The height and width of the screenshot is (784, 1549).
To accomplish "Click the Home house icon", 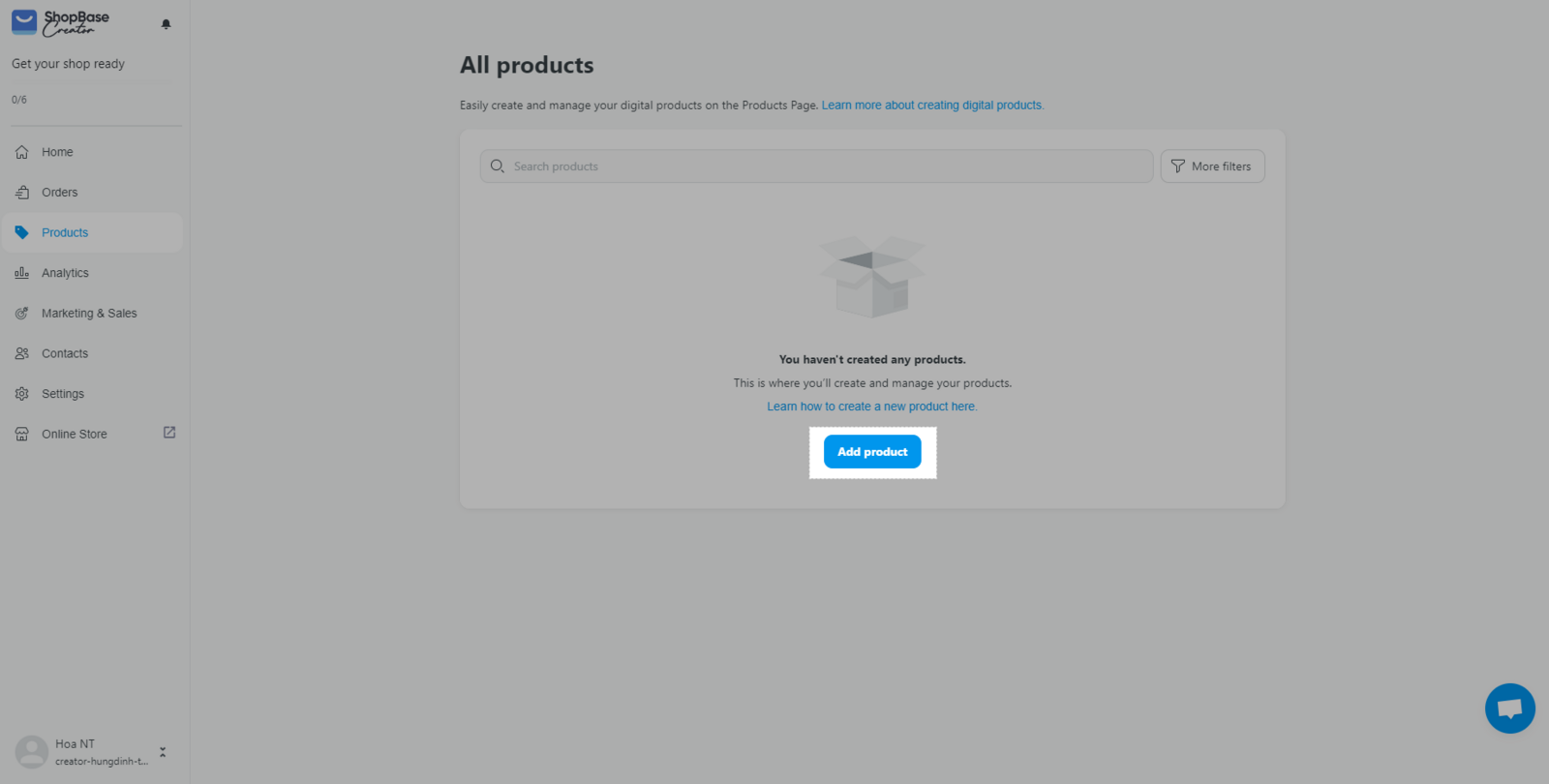I will [x=22, y=152].
